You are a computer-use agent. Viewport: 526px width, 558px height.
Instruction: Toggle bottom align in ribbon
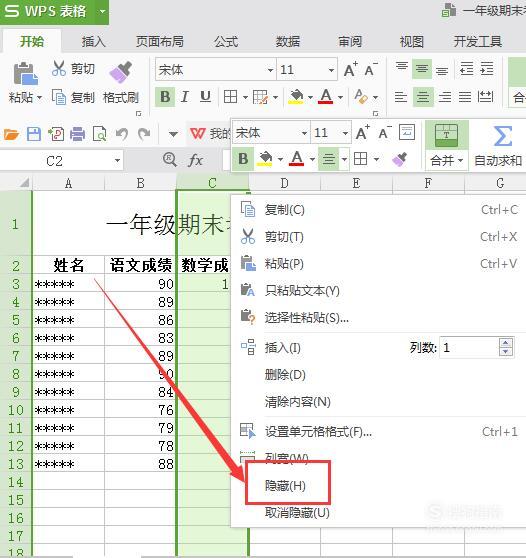coord(442,70)
